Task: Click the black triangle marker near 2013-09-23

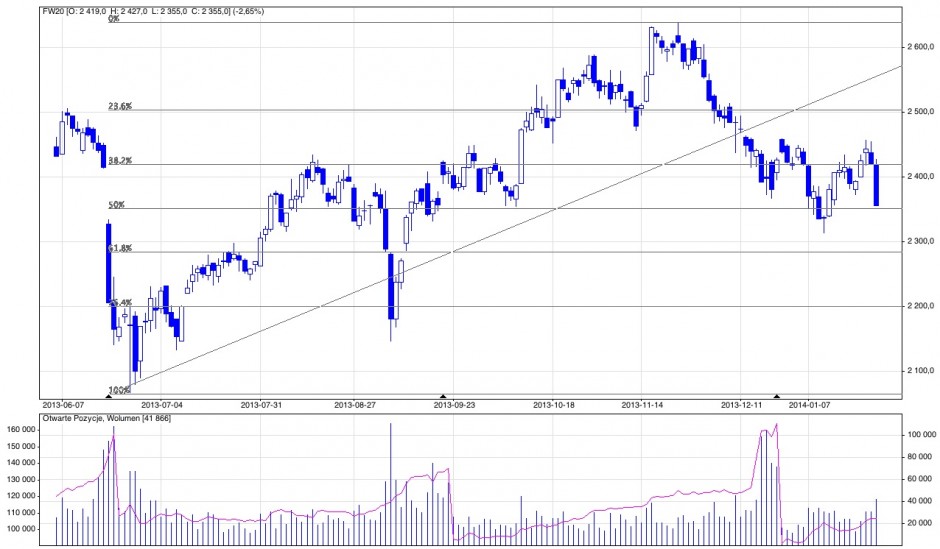Action: pos(443,397)
